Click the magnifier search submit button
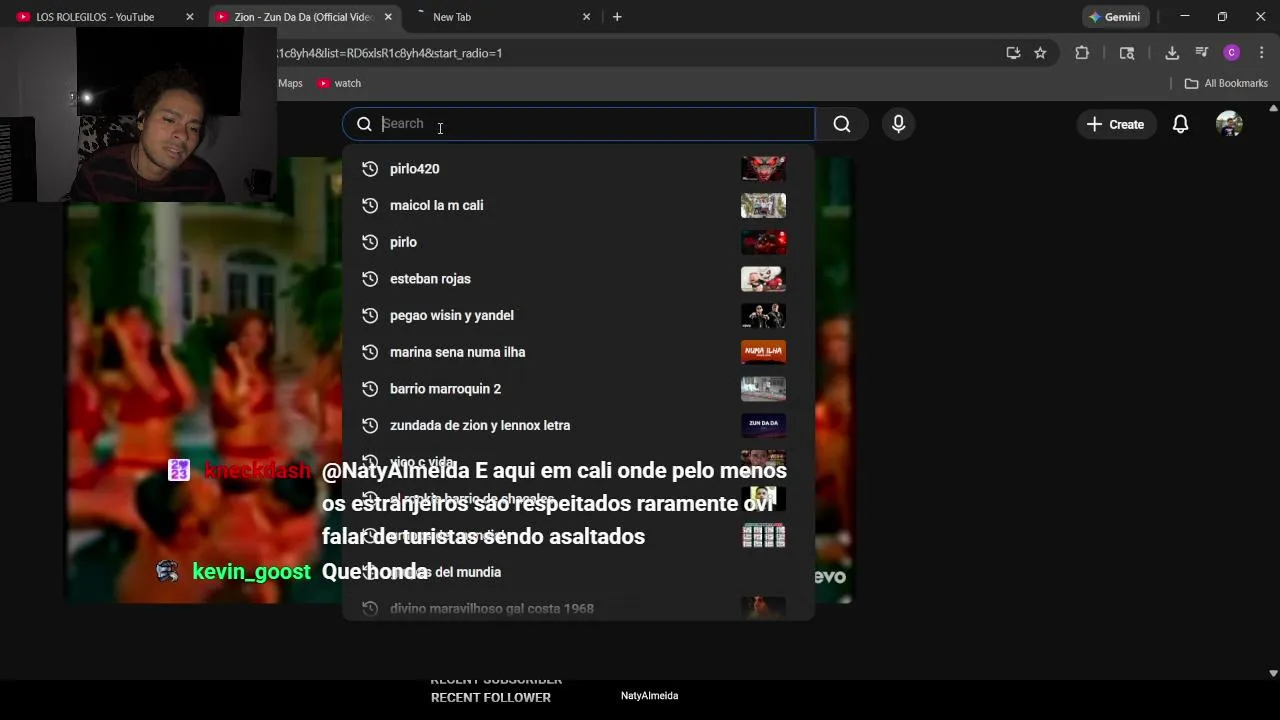1280x720 pixels. (x=842, y=124)
